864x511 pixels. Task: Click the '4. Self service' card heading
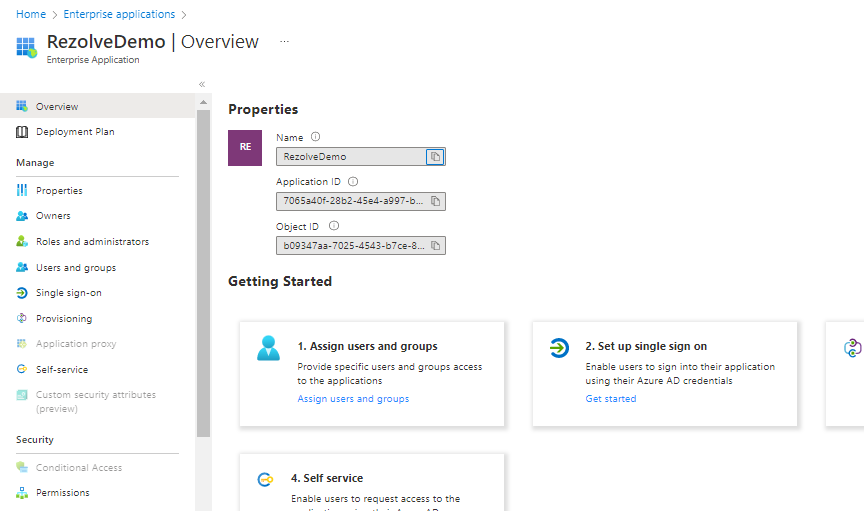pos(327,478)
